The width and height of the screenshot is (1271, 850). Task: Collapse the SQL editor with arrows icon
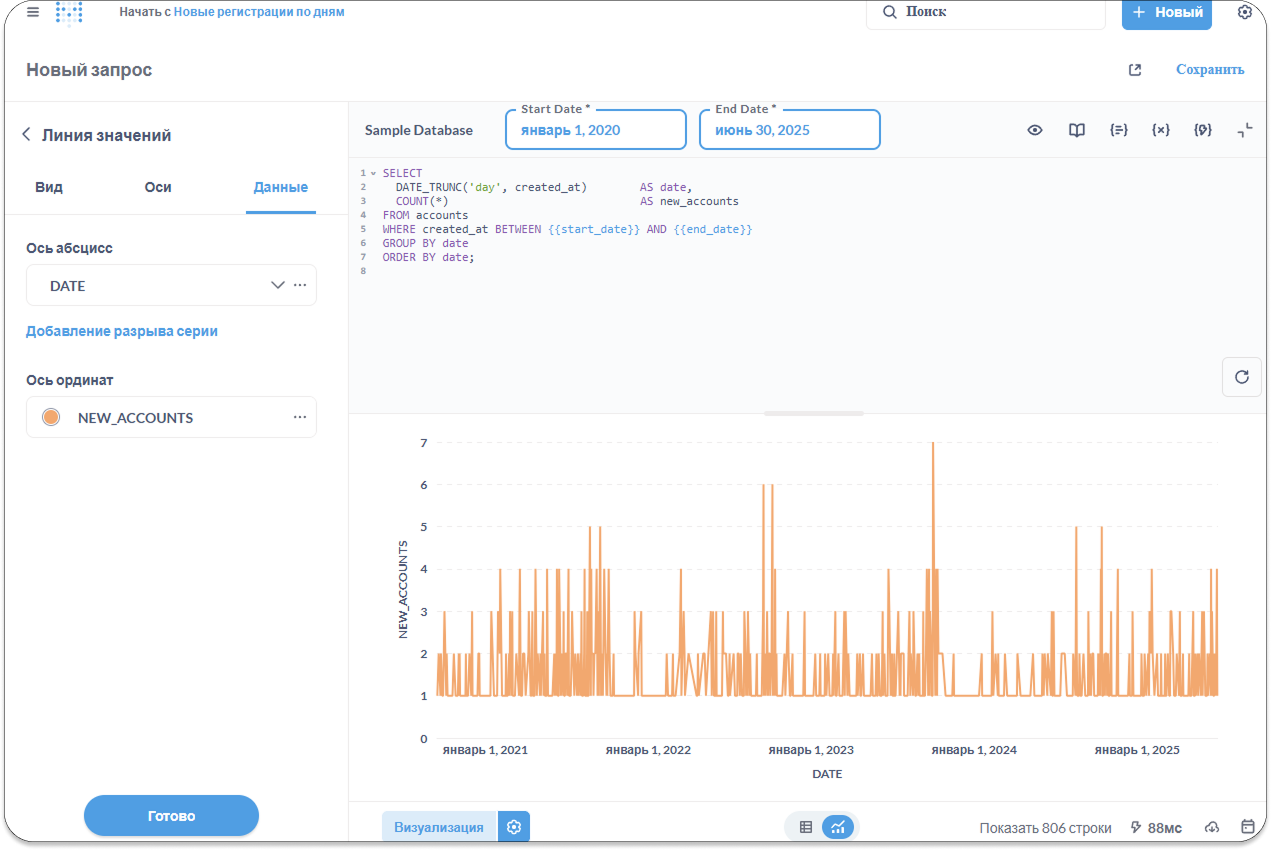1244,130
